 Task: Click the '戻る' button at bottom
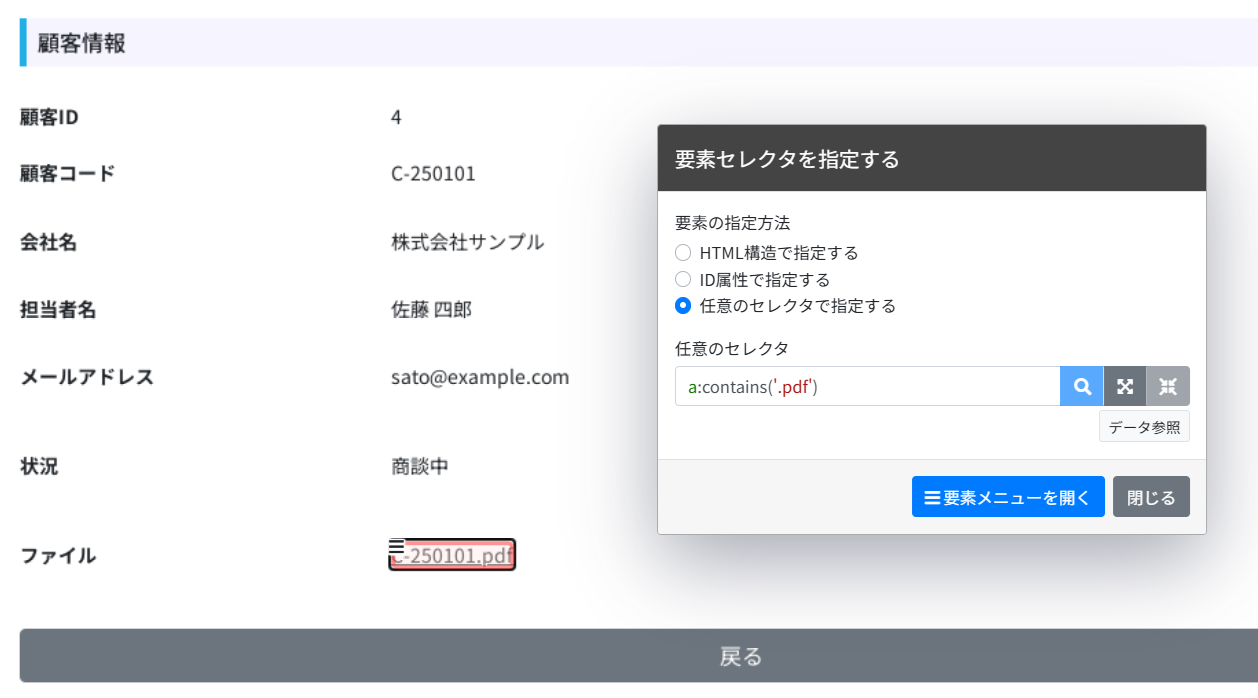click(x=639, y=656)
